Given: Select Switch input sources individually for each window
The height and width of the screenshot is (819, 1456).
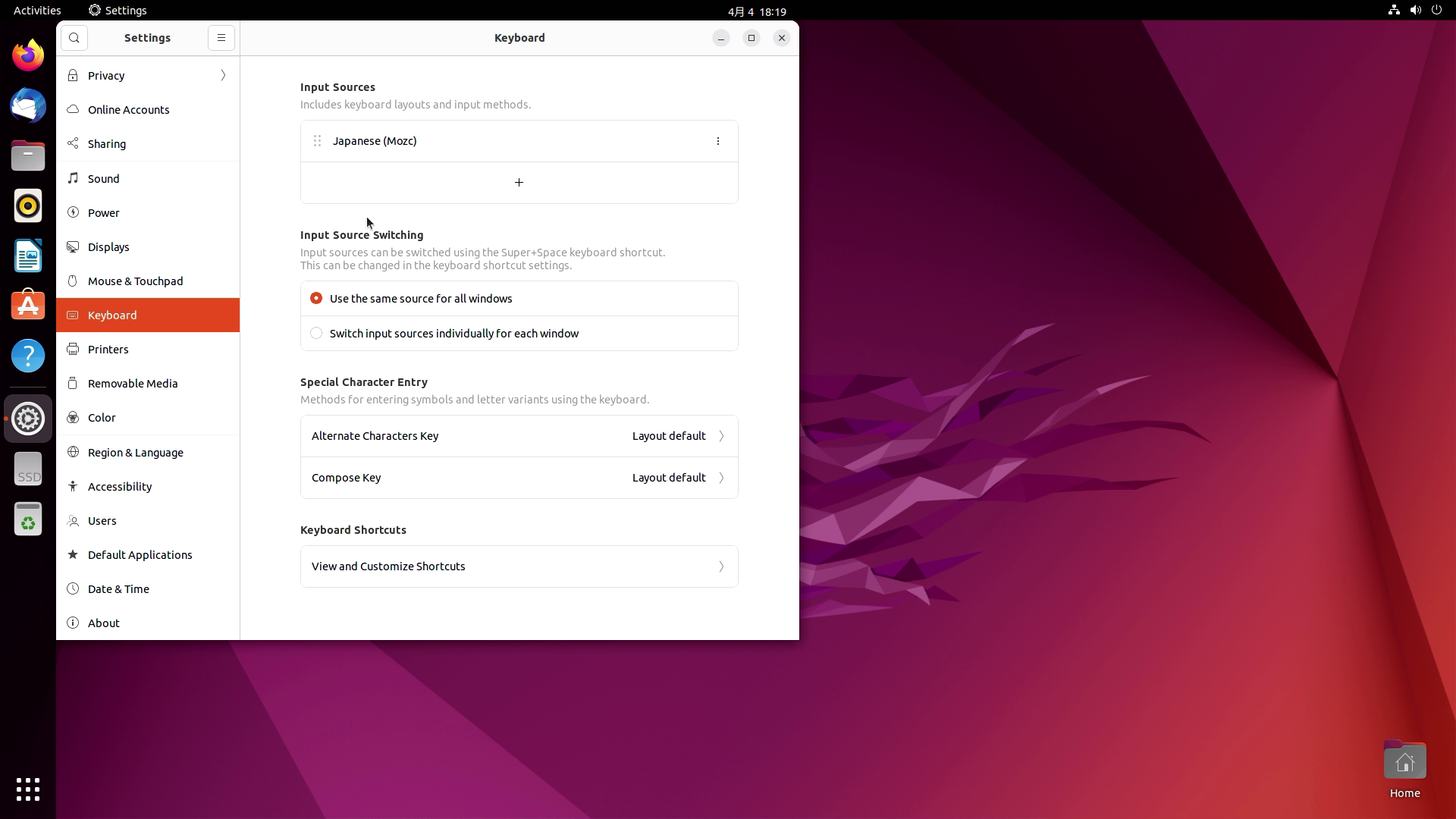Looking at the screenshot, I should [316, 333].
